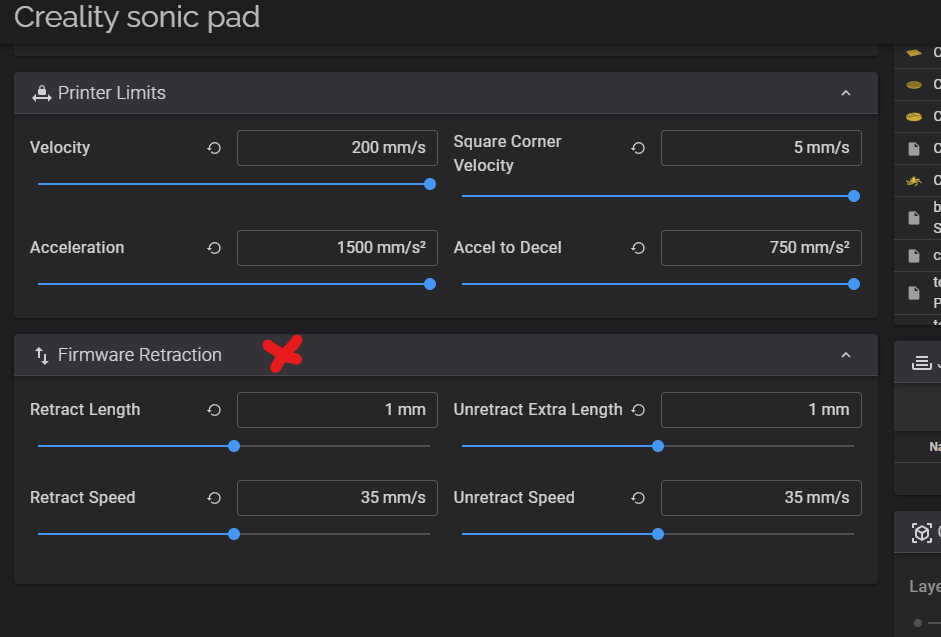Select the yellow octopus model thumbnail

913,181
